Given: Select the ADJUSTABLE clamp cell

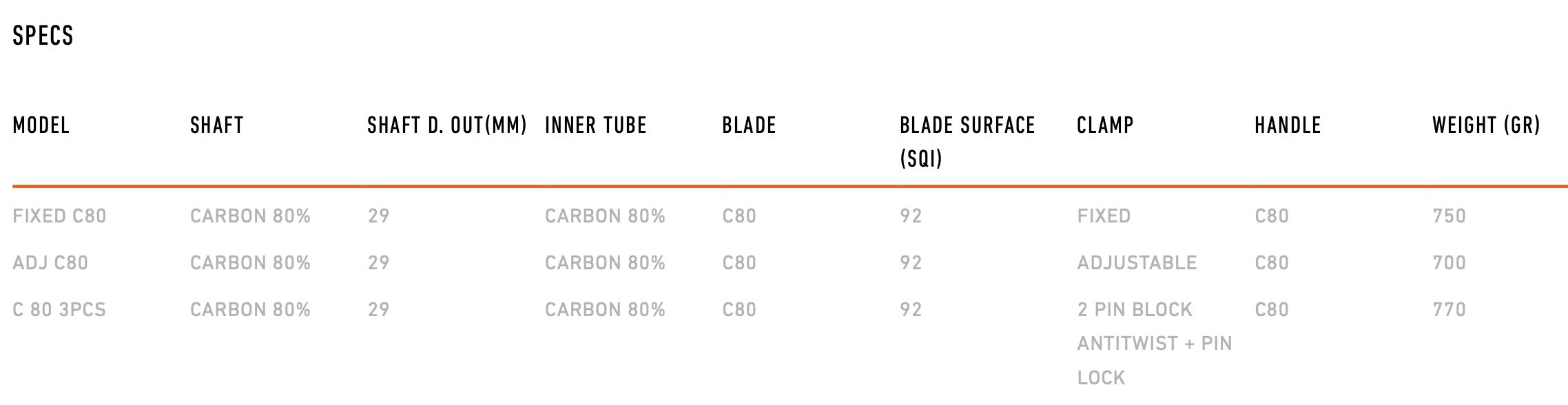Looking at the screenshot, I should [x=1137, y=262].
